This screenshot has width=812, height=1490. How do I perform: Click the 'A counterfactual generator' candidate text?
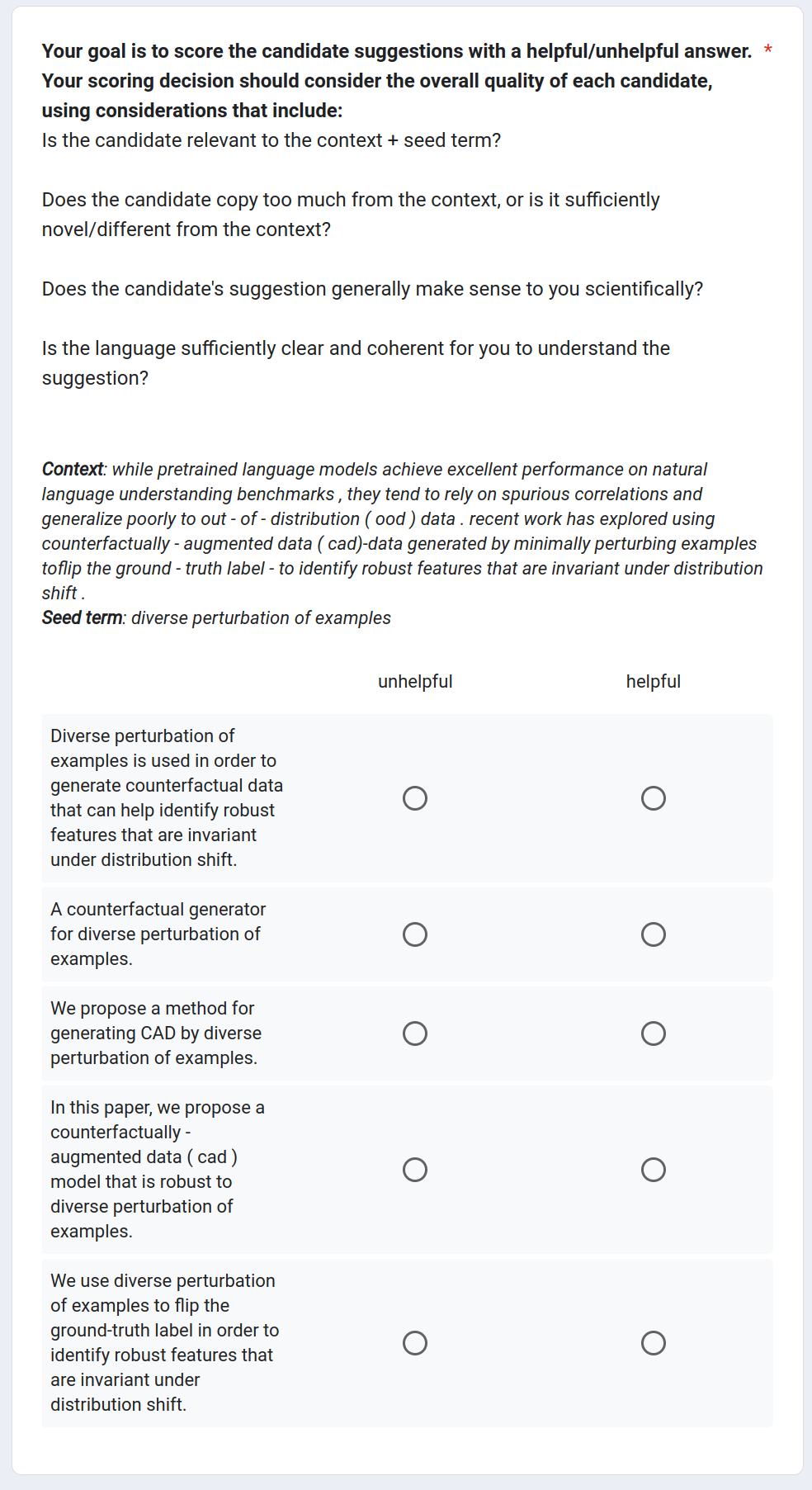point(158,934)
